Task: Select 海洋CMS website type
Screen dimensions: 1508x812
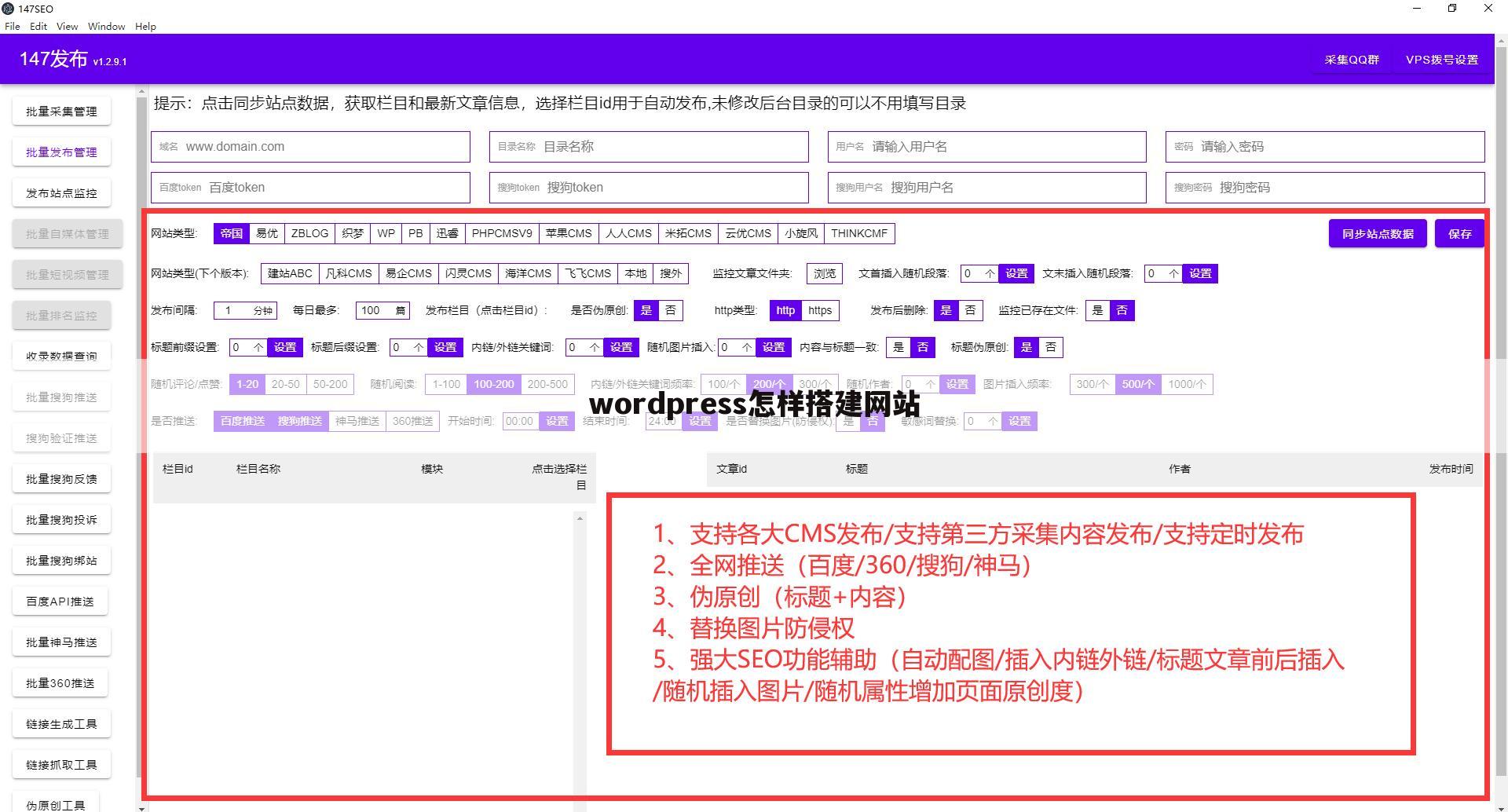Action: (x=528, y=273)
